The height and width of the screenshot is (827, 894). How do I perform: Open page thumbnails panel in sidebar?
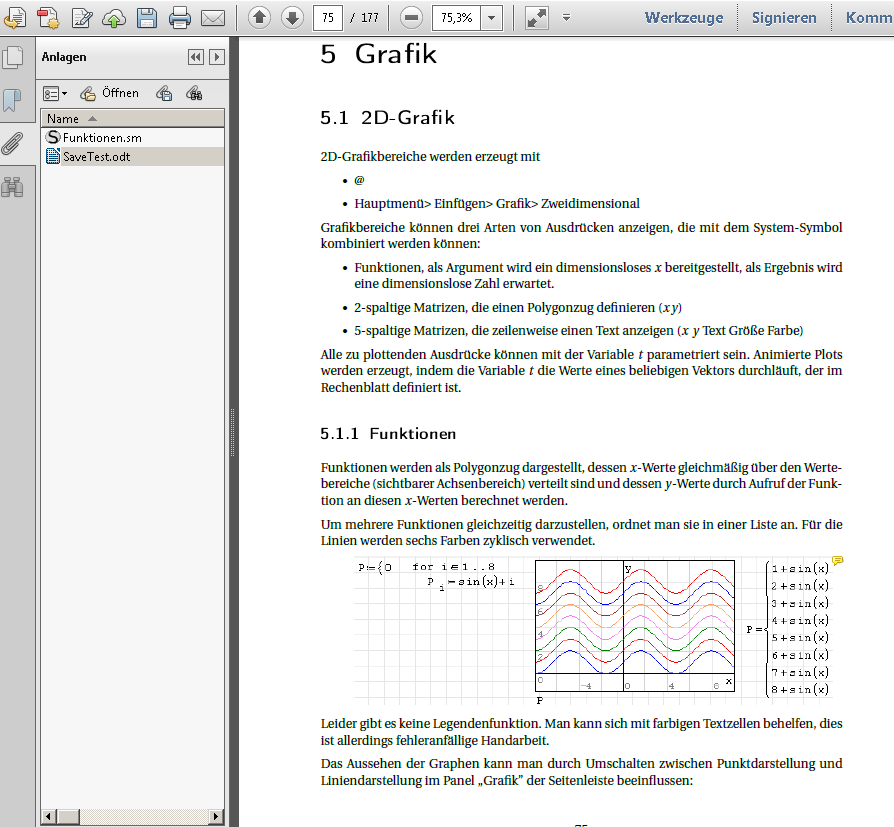click(12, 57)
